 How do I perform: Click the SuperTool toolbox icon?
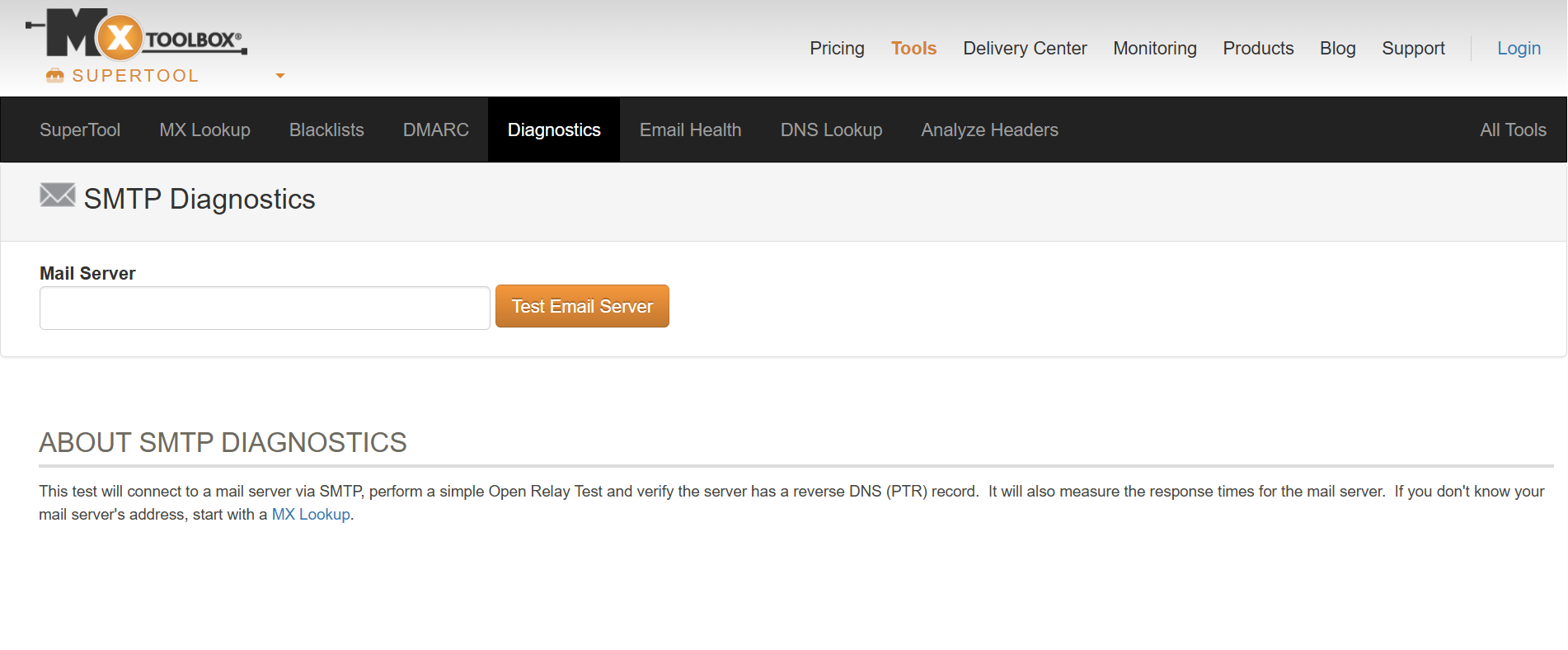coord(55,76)
